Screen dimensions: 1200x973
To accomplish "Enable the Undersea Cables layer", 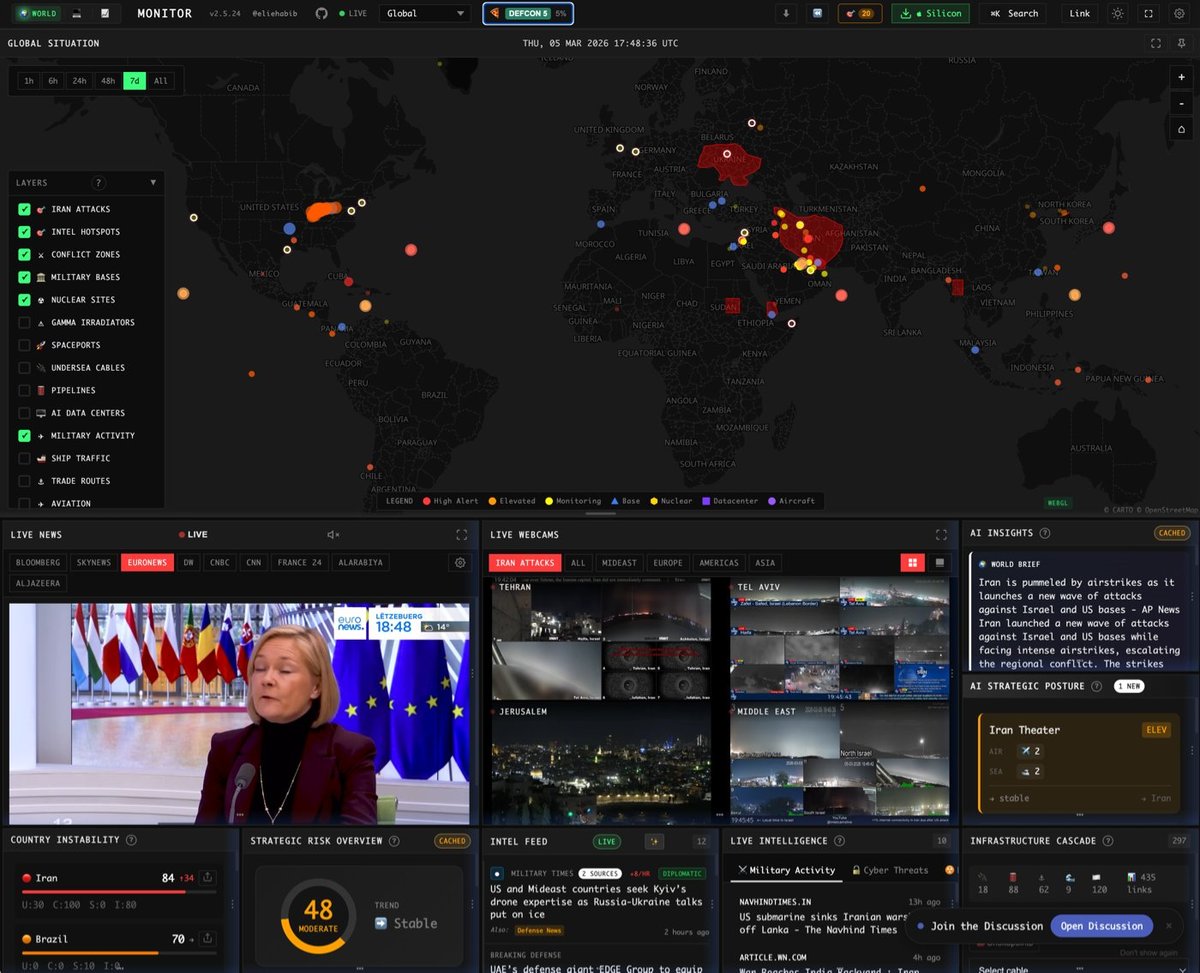I will [x=24, y=367].
